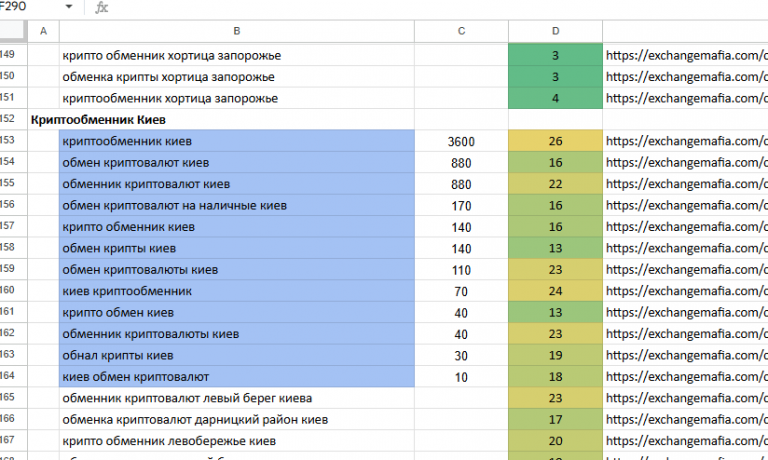
Task: Select column B header
Action: pyautogui.click(x=237, y=31)
